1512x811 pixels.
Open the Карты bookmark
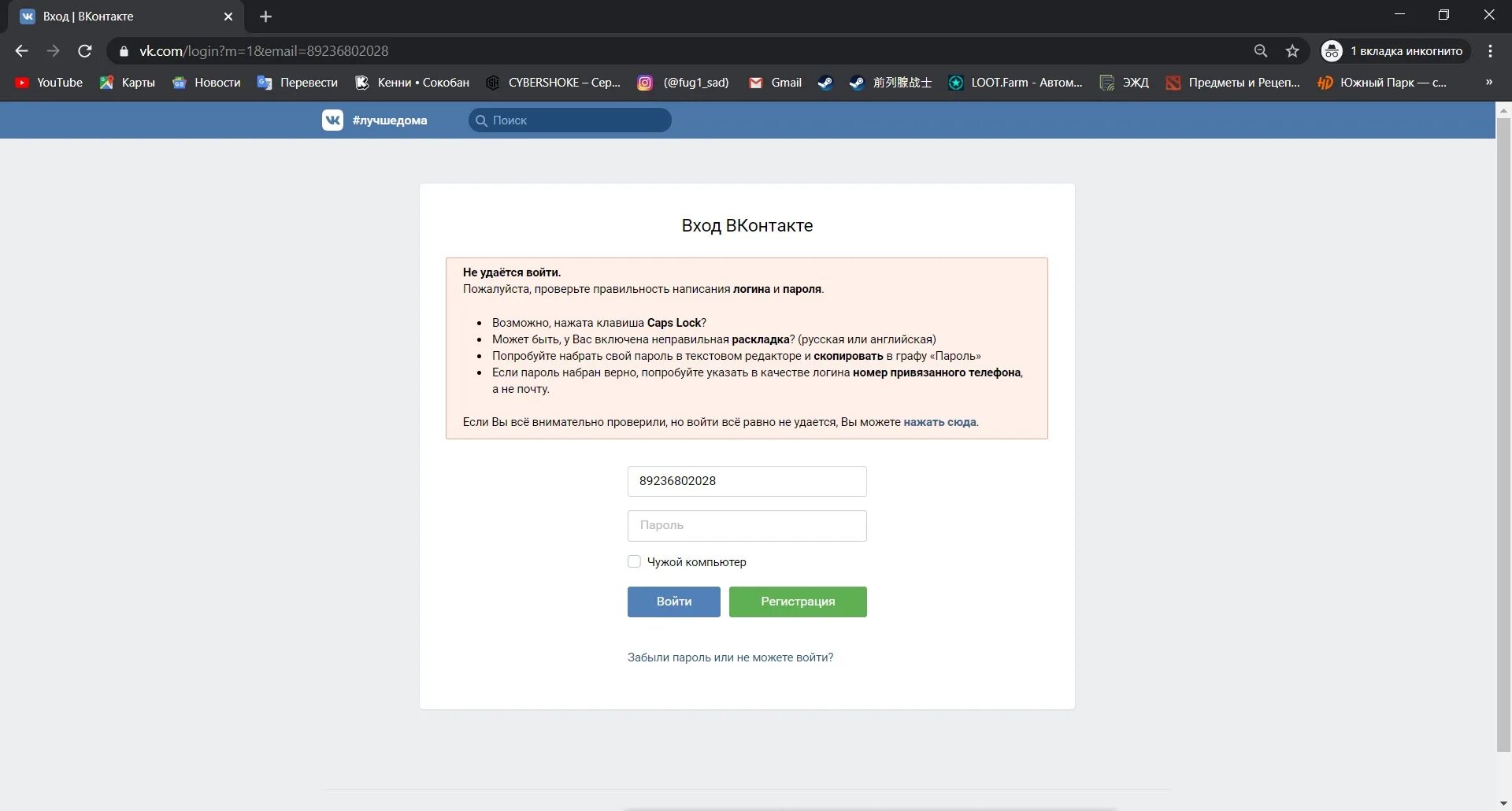coord(127,83)
